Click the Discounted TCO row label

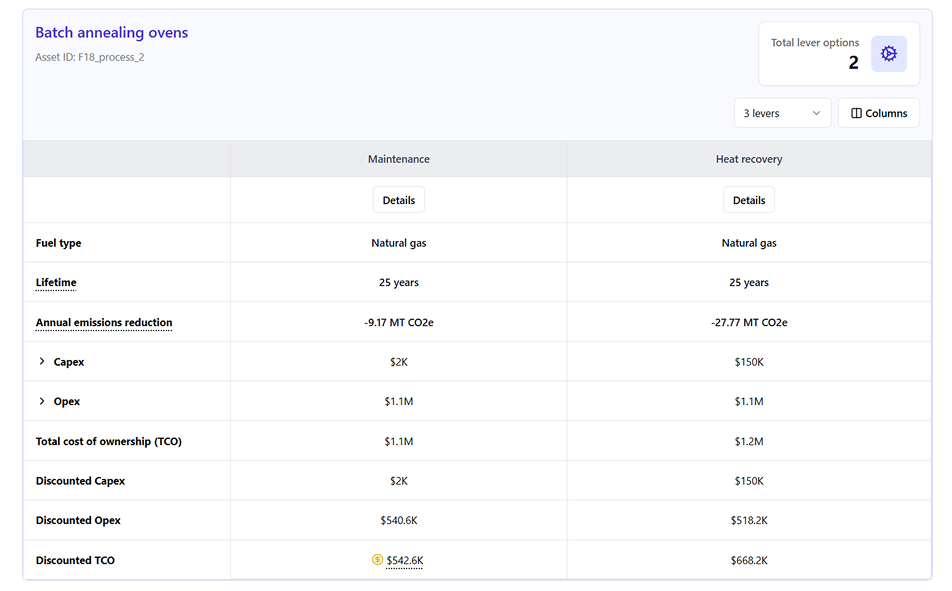point(75,561)
